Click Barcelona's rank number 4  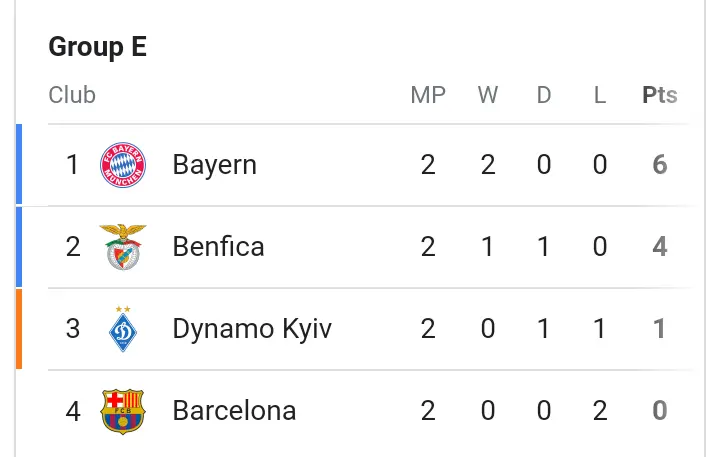pos(73,411)
